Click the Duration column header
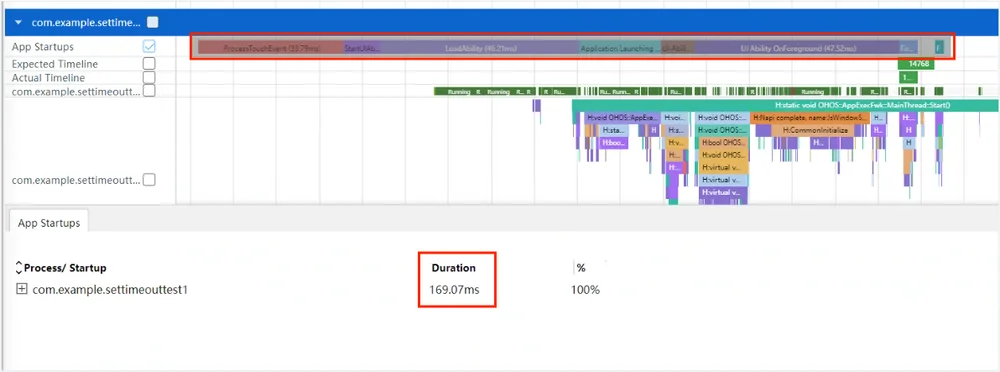The width and height of the screenshot is (1000, 372). tap(453, 267)
